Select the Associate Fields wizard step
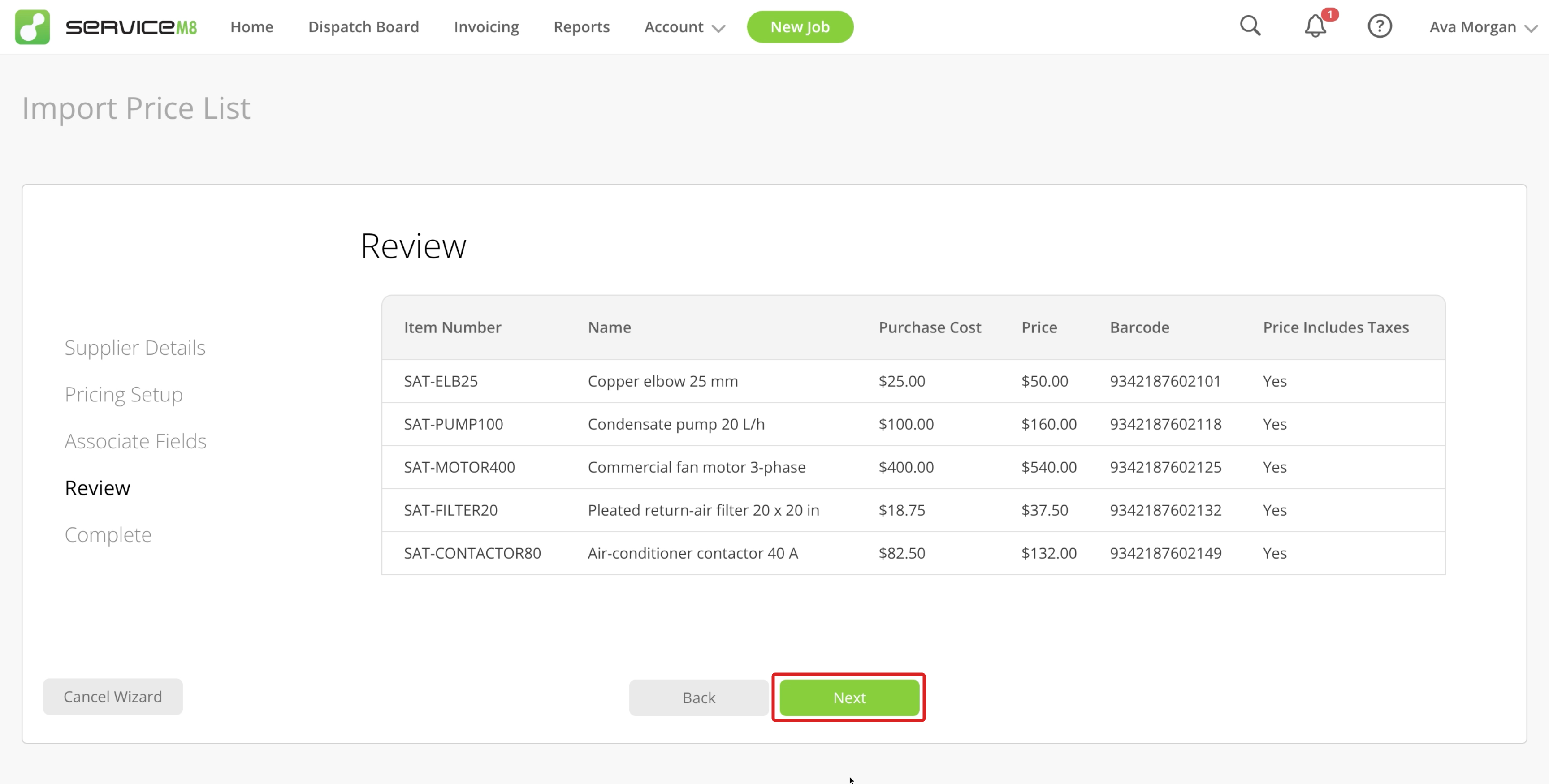1549x784 pixels. [x=135, y=441]
